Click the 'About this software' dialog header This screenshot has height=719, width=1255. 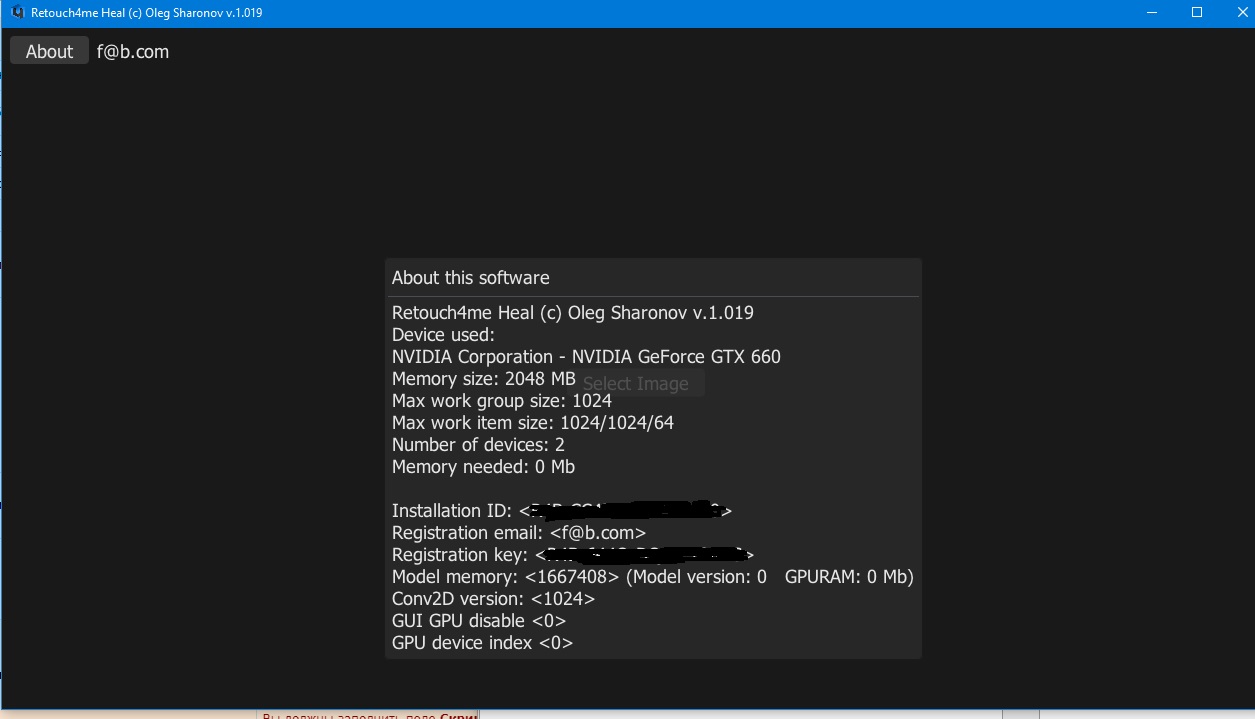point(471,278)
